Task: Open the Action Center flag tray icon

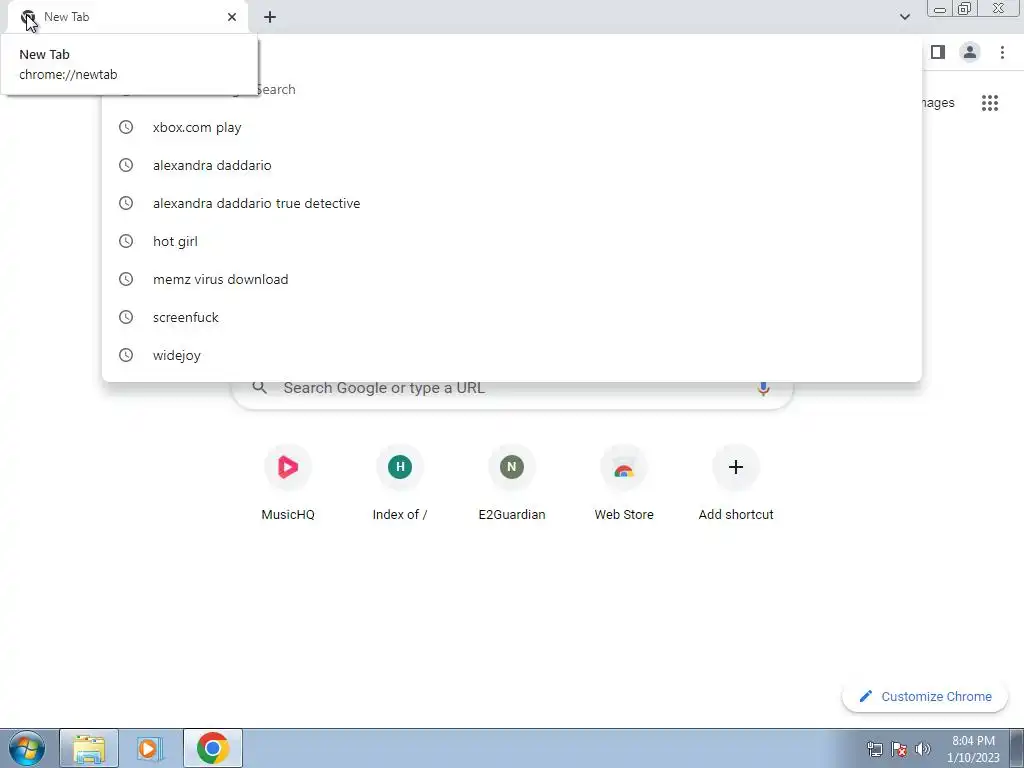Action: pos(899,749)
